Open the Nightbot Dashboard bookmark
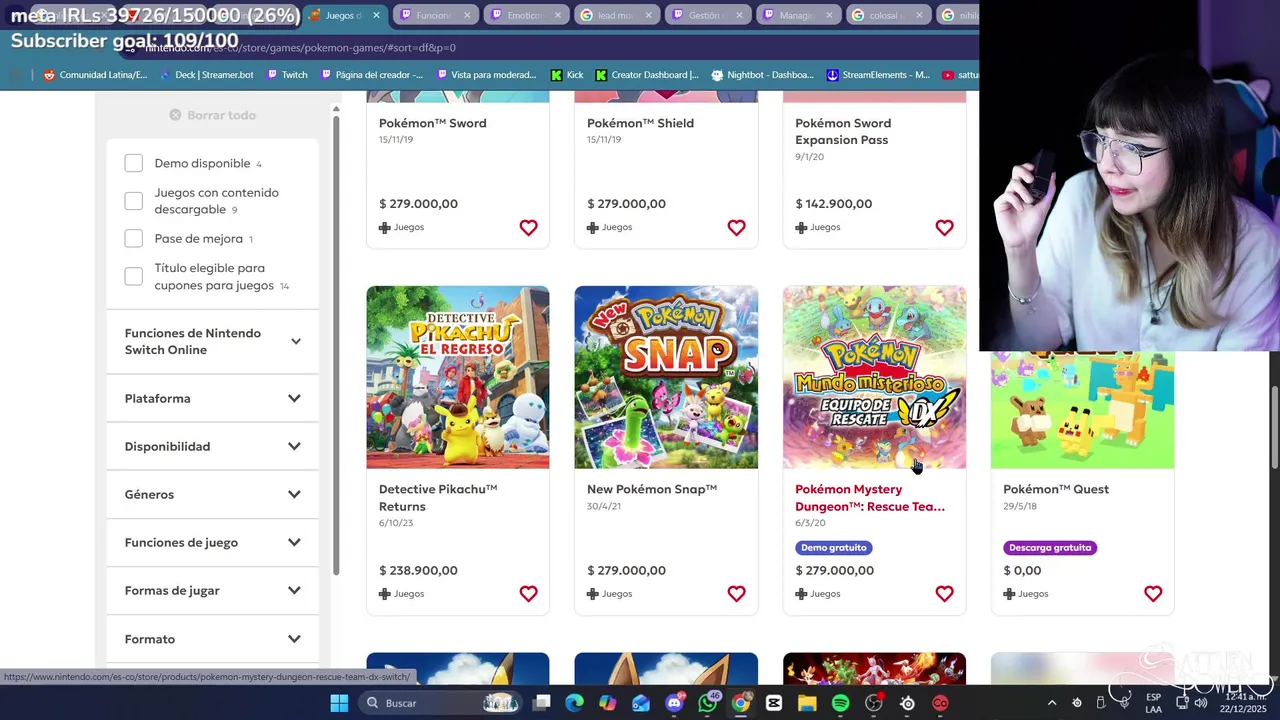The height and width of the screenshot is (720, 1280). click(762, 75)
